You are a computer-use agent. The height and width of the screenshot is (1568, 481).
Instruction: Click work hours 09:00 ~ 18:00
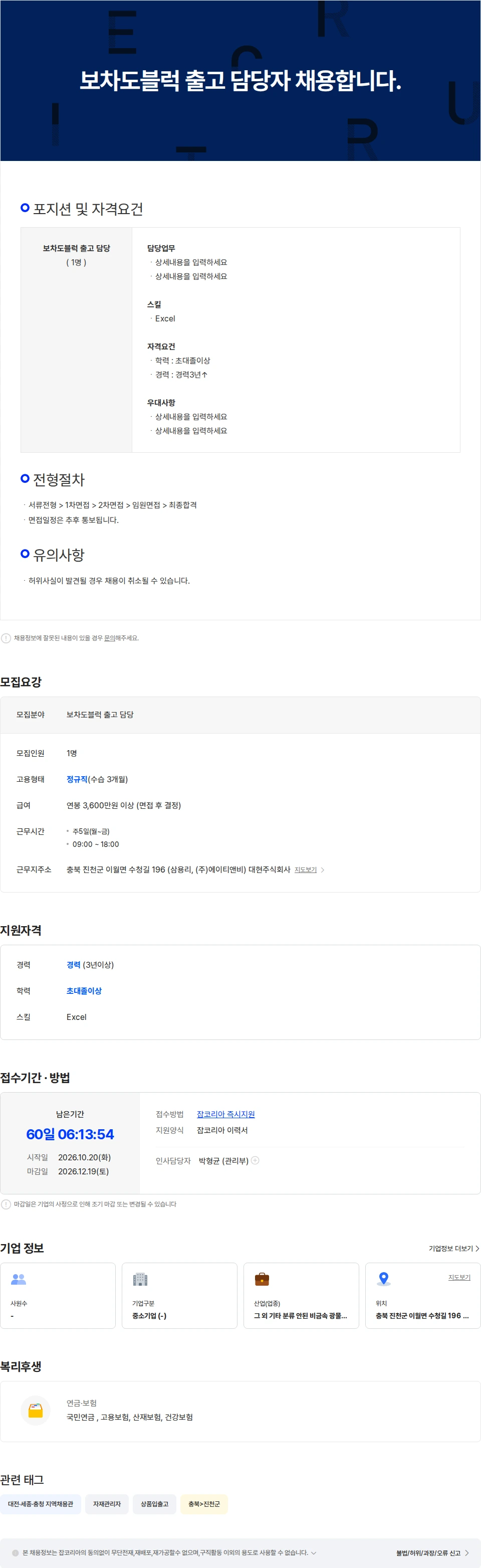(96, 844)
